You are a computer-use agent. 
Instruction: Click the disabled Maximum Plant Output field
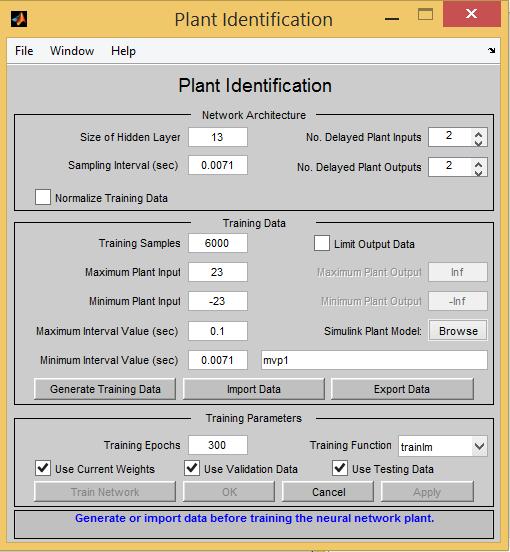pyautogui.click(x=458, y=272)
